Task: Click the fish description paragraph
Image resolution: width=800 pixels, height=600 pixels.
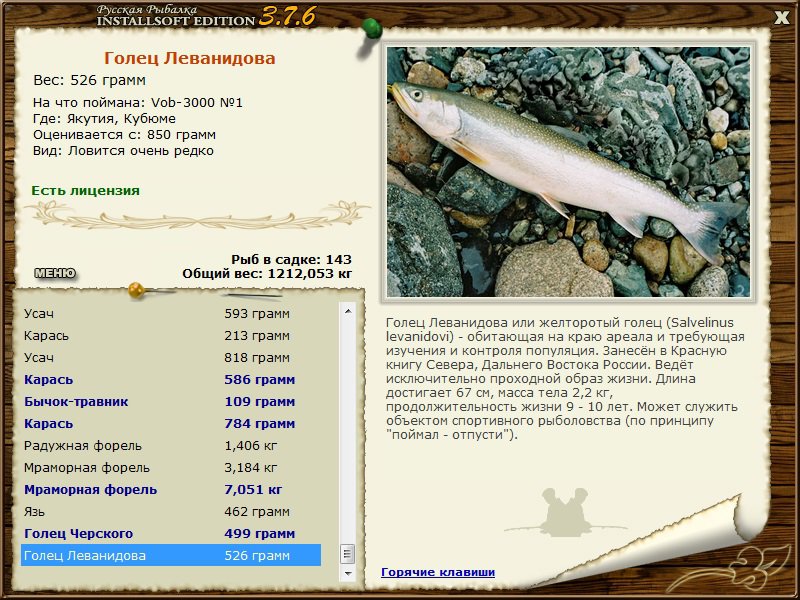Action: (565, 379)
